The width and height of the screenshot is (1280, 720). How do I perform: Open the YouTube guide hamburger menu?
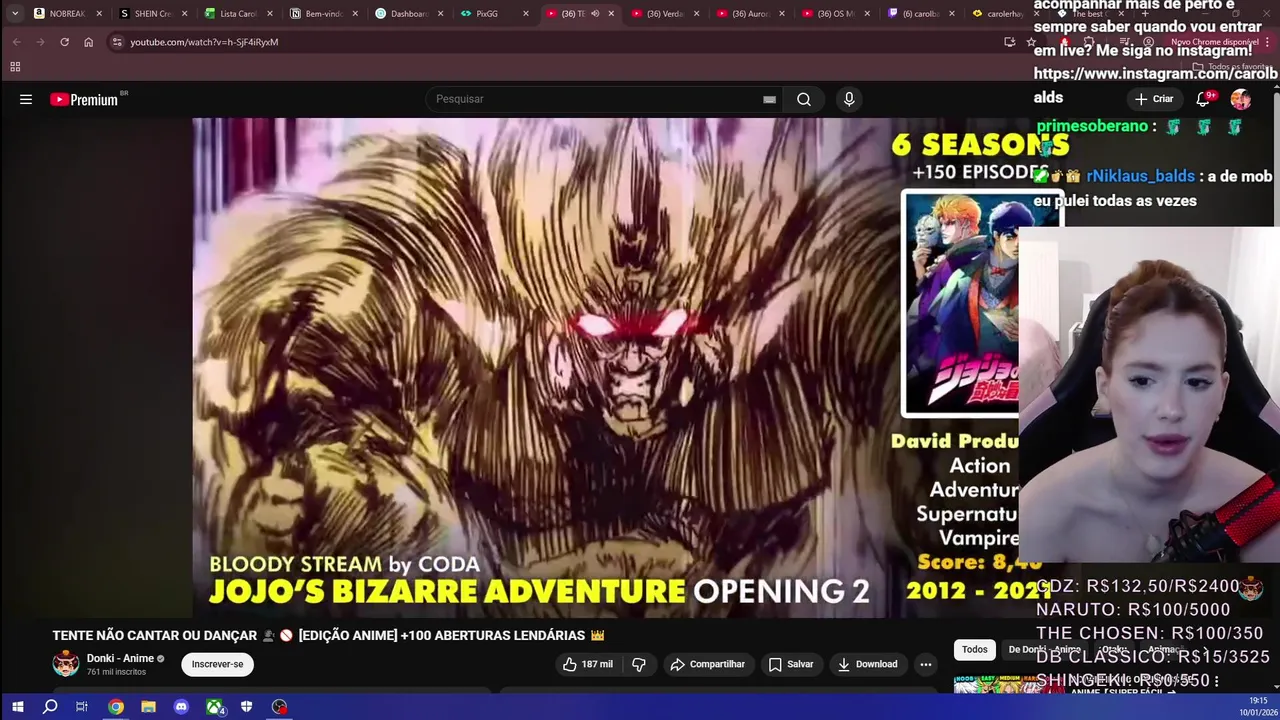pos(26,99)
